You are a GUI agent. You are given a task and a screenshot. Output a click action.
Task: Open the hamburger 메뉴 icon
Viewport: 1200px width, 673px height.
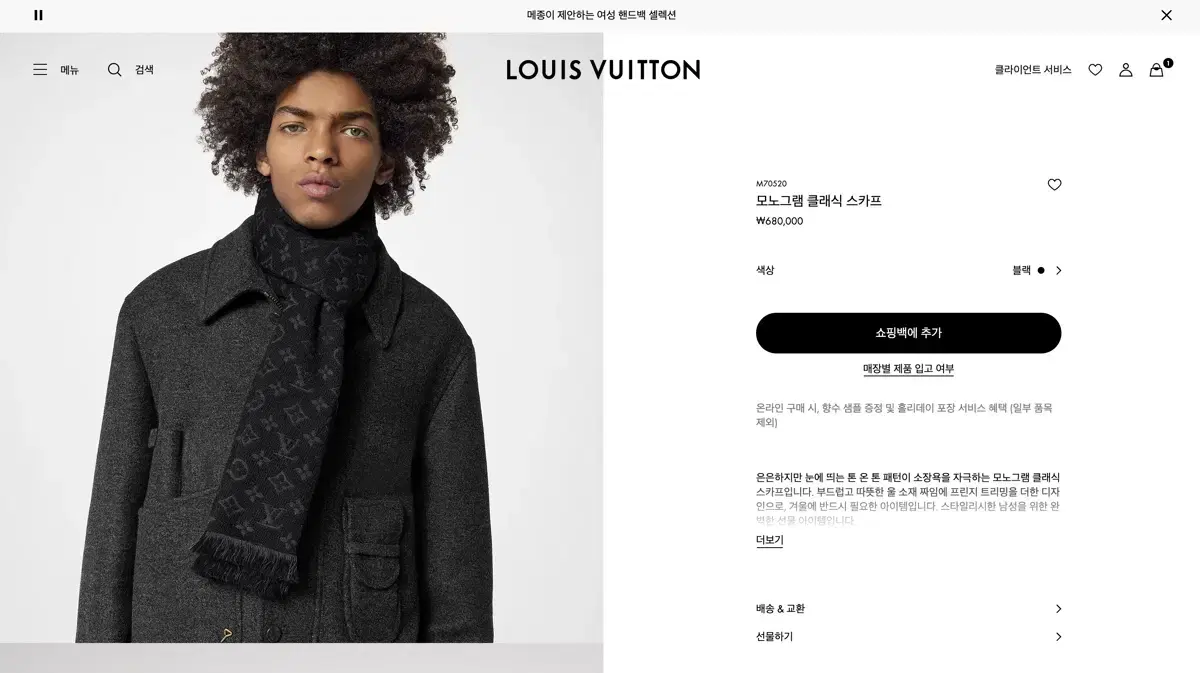[x=40, y=70]
